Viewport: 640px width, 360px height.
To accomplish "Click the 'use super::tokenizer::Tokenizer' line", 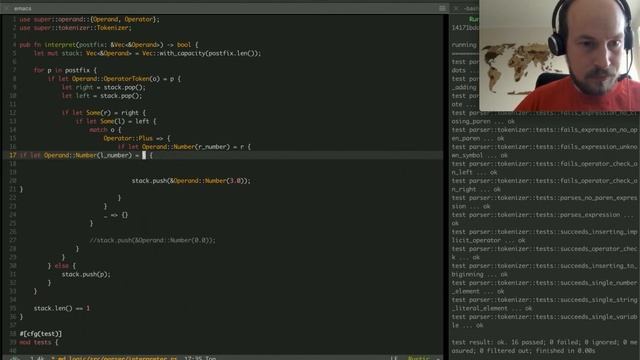I will (76, 28).
